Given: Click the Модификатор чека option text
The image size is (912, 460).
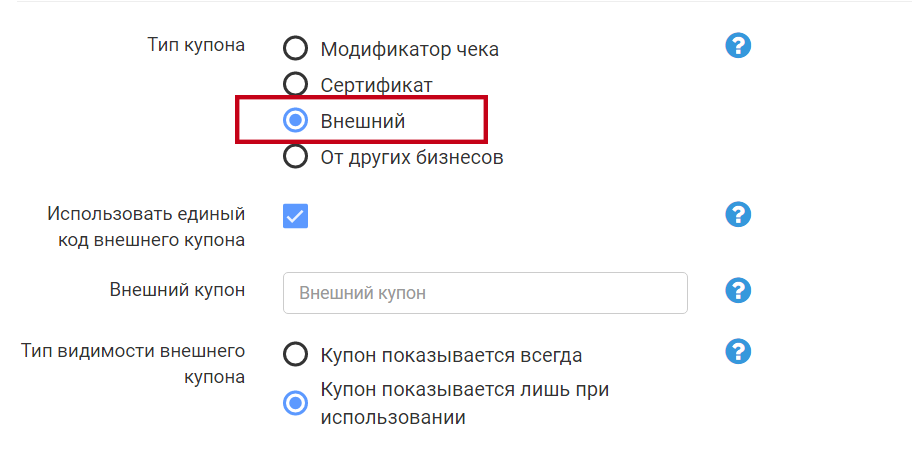Looking at the screenshot, I should (x=409, y=49).
